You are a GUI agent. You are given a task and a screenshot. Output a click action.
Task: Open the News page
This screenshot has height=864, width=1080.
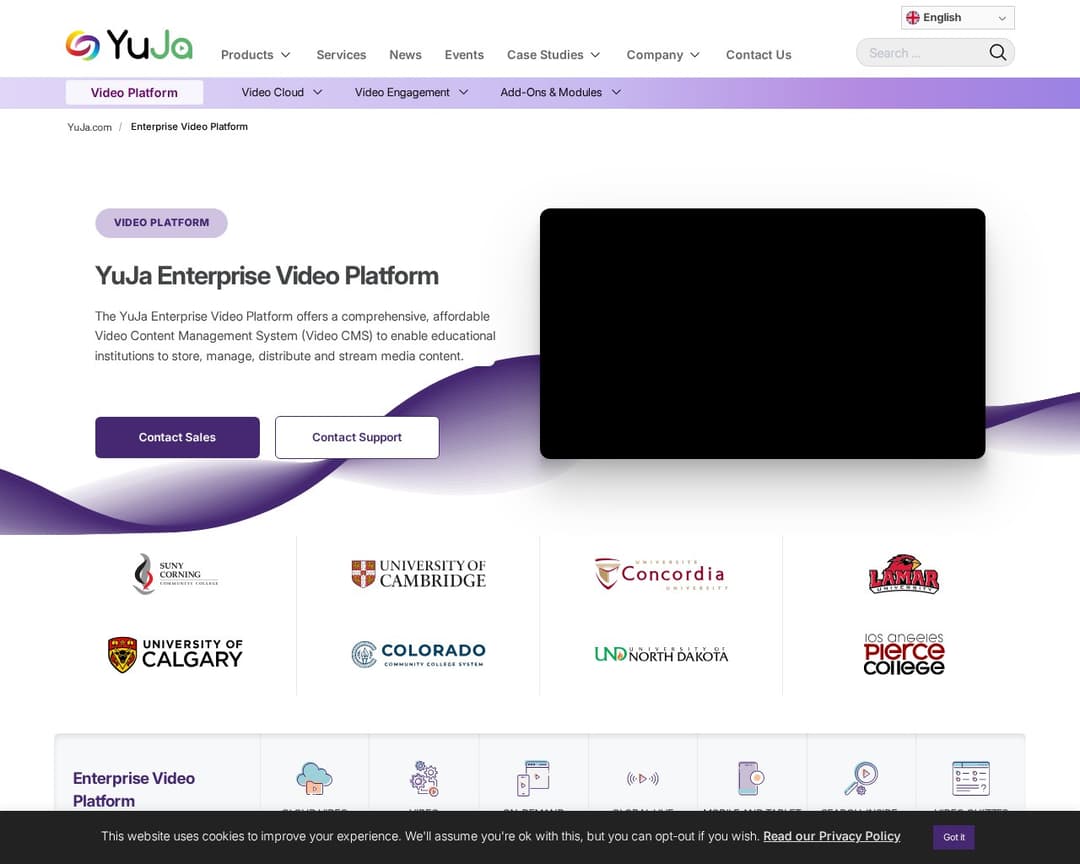(405, 54)
